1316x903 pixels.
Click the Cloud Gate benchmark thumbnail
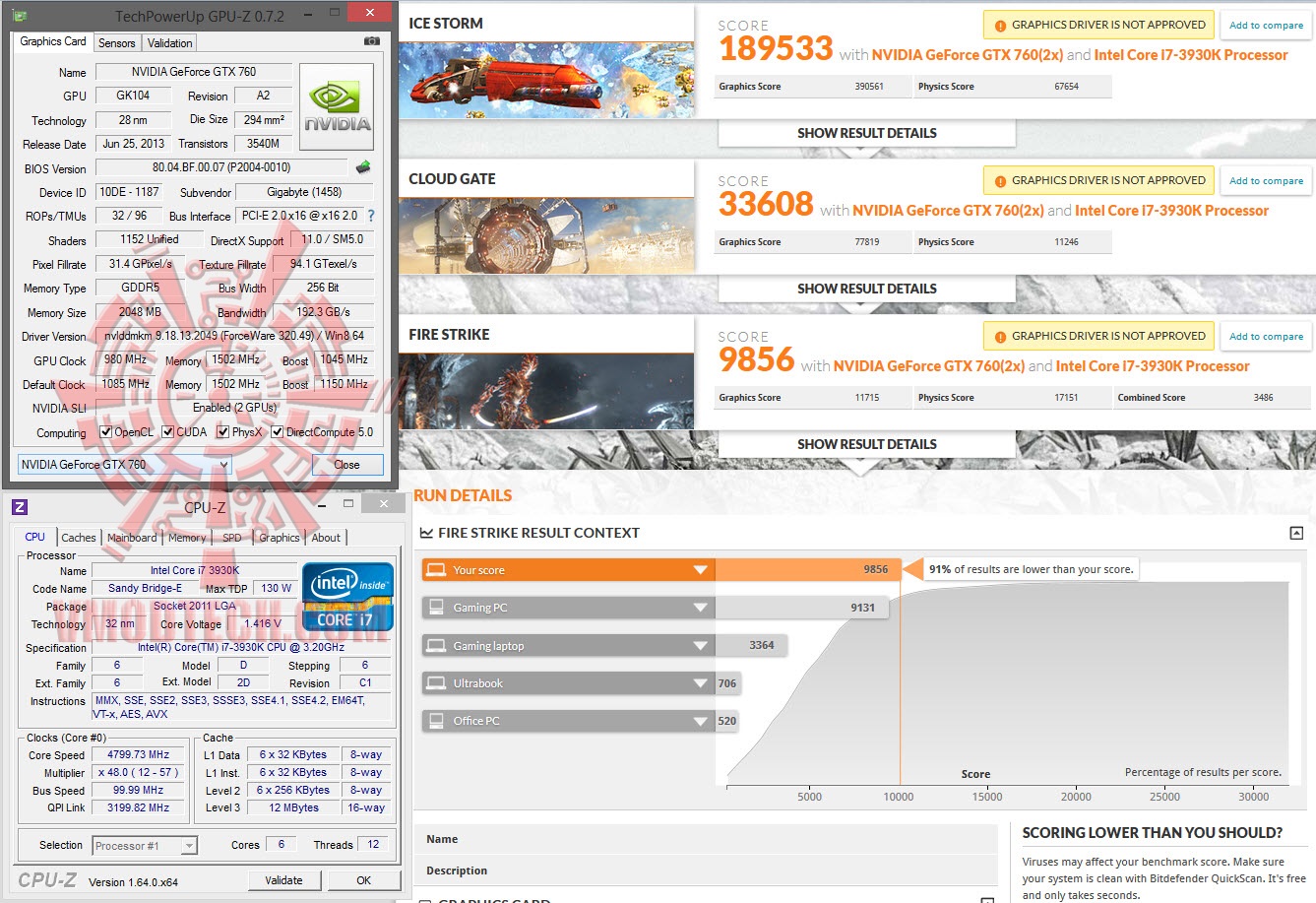click(546, 235)
